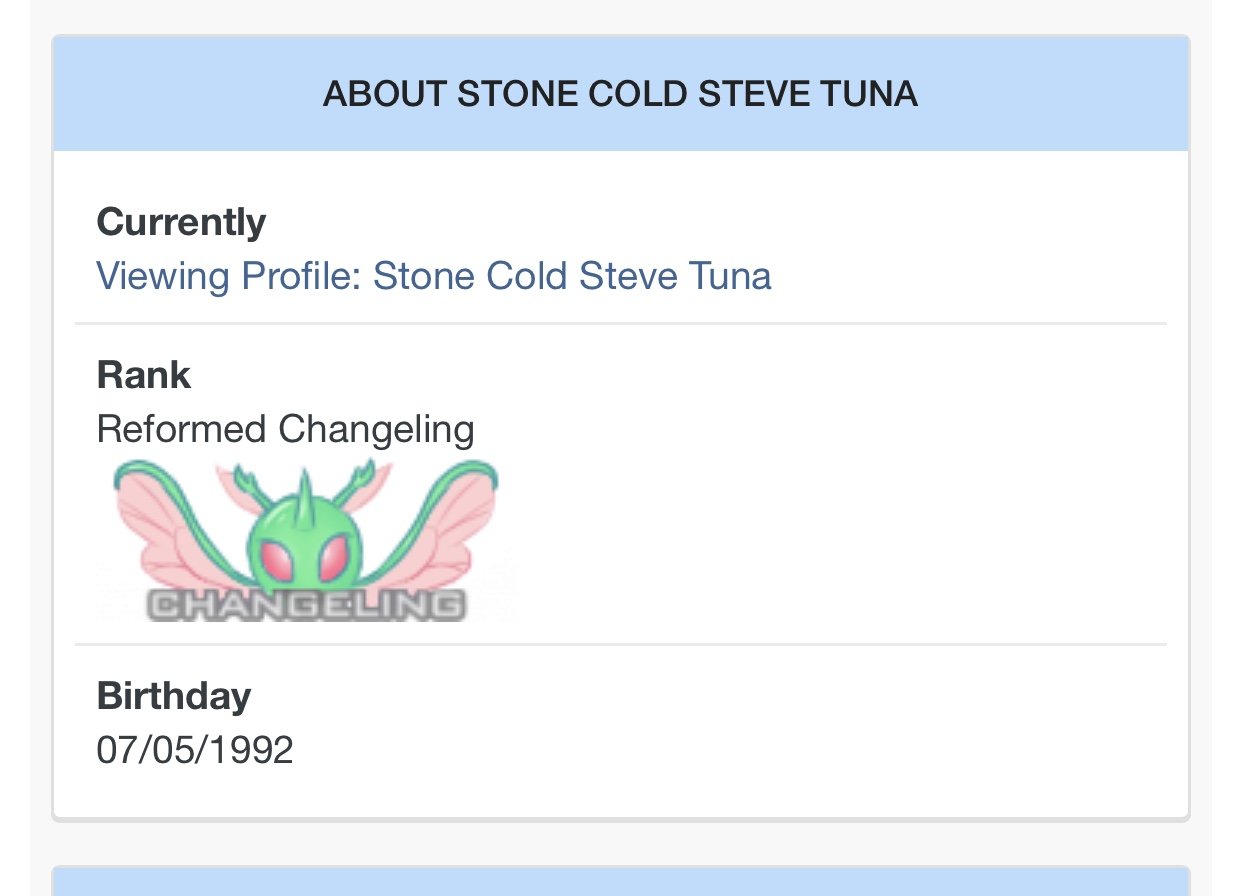Click the blue panel header below the About card
The image size is (1242, 896).
[620, 882]
